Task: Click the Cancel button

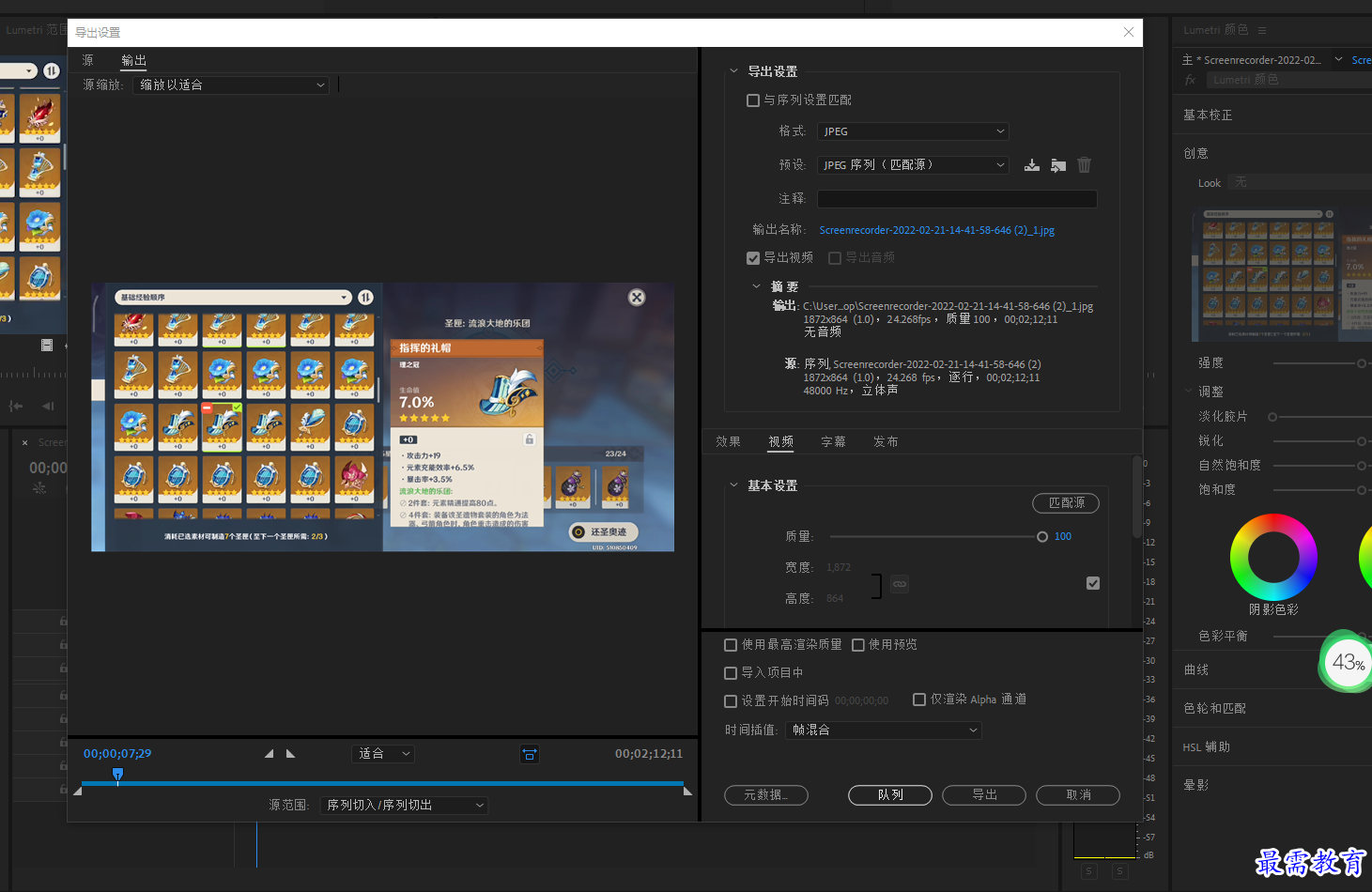Action: click(x=1078, y=795)
